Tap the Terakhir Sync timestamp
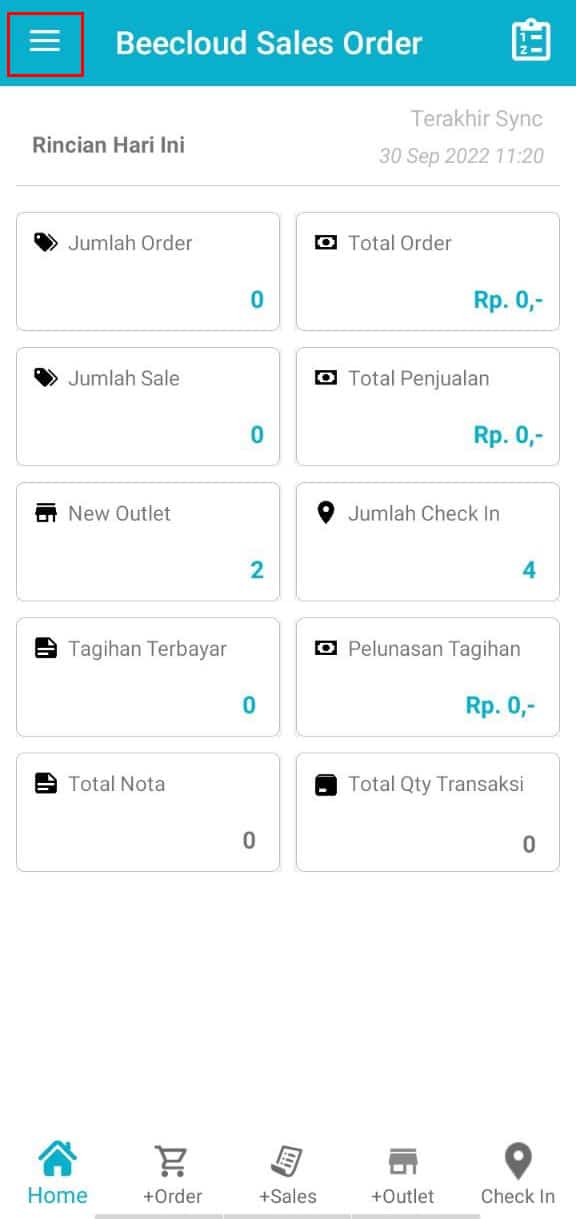This screenshot has width=576, height=1219. pos(461,156)
